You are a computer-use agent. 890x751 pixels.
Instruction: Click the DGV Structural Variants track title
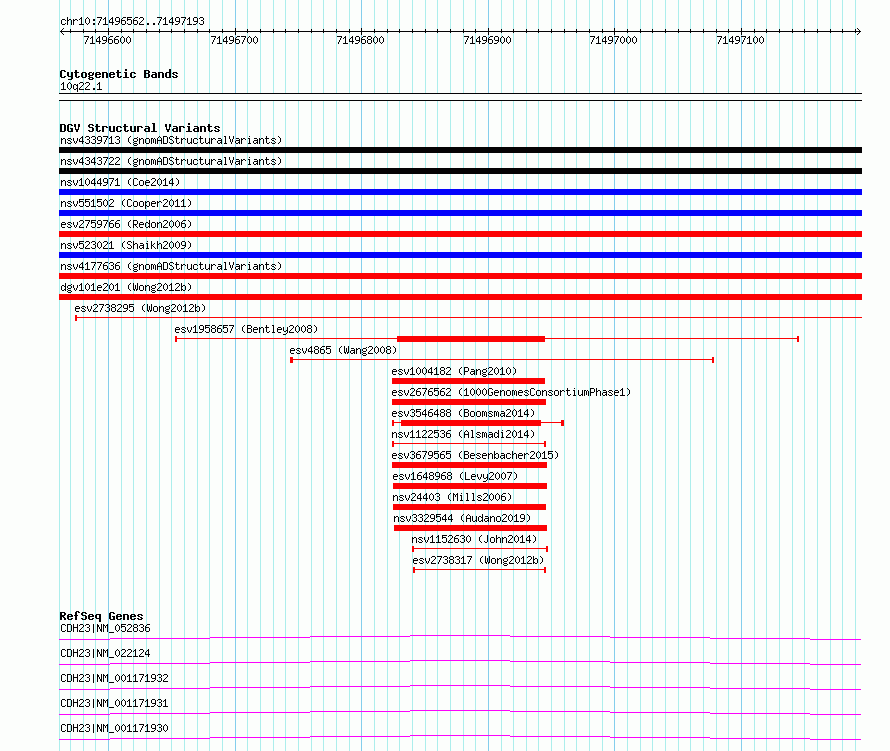(x=140, y=128)
